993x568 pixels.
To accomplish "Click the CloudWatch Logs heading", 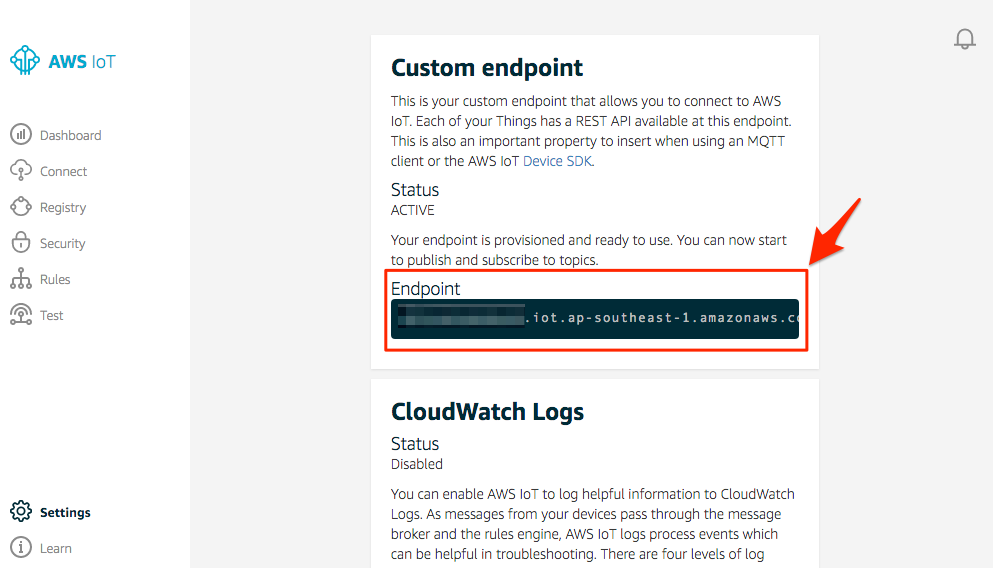I will pyautogui.click(x=487, y=412).
